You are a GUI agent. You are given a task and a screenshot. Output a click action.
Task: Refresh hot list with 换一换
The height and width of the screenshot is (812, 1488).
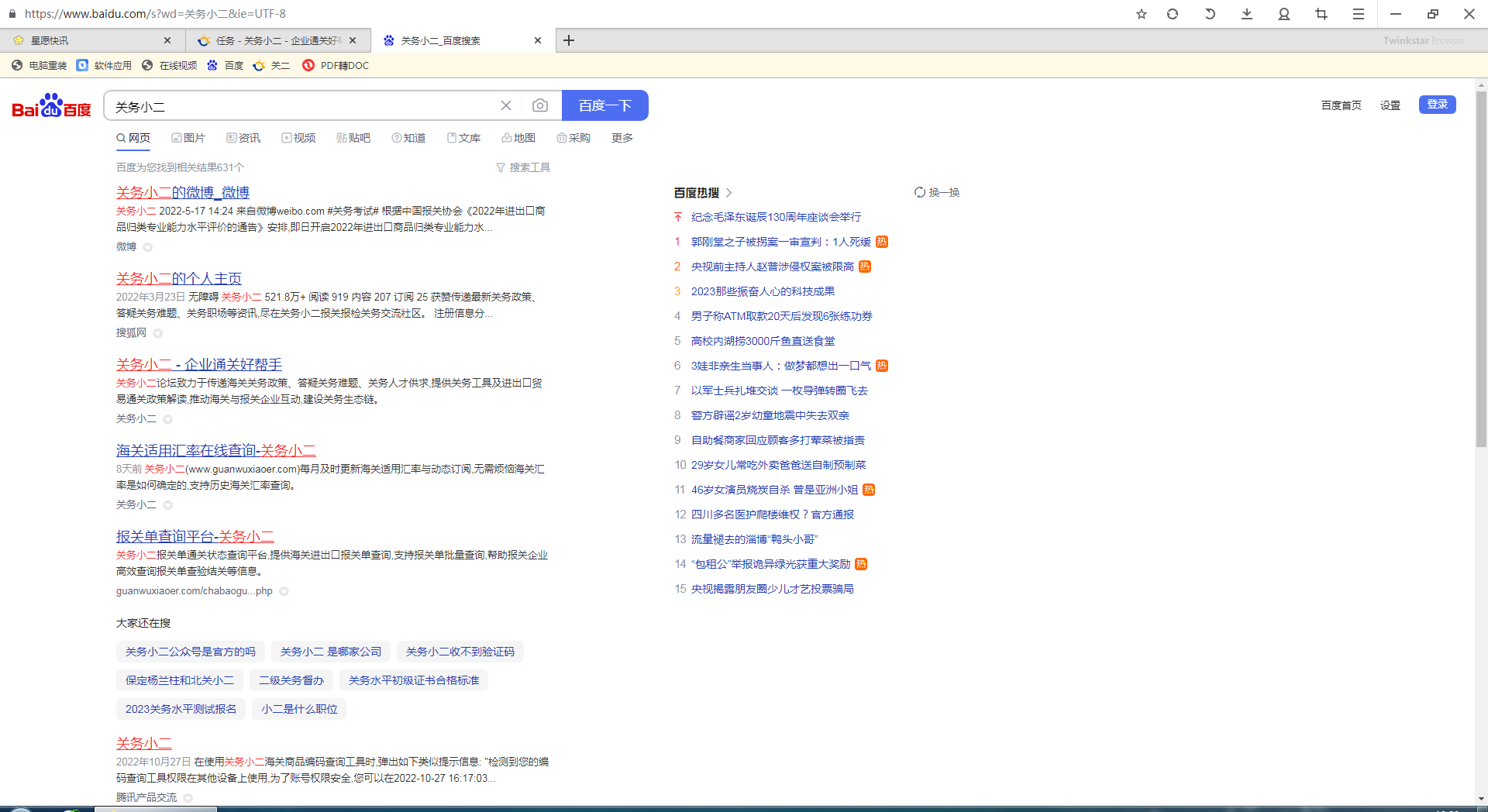coord(937,192)
